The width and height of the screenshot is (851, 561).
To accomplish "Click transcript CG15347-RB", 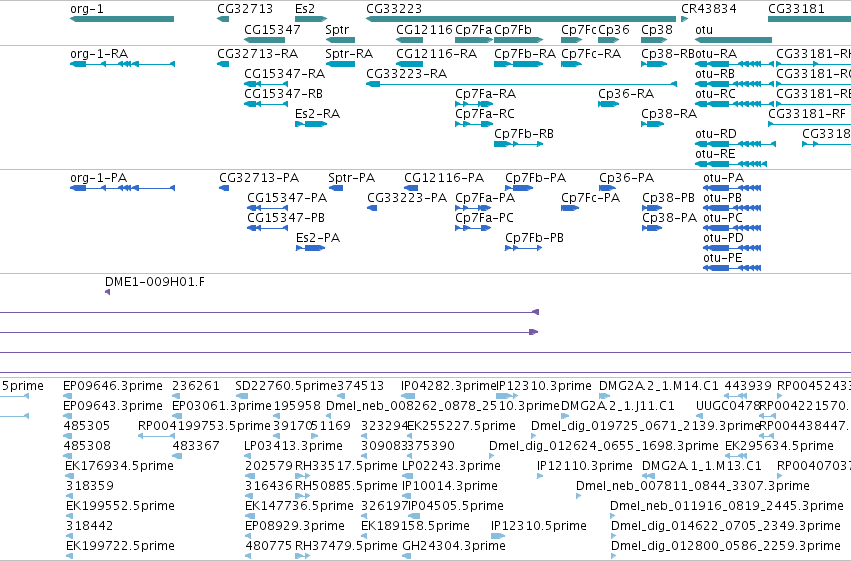I will [x=266, y=104].
